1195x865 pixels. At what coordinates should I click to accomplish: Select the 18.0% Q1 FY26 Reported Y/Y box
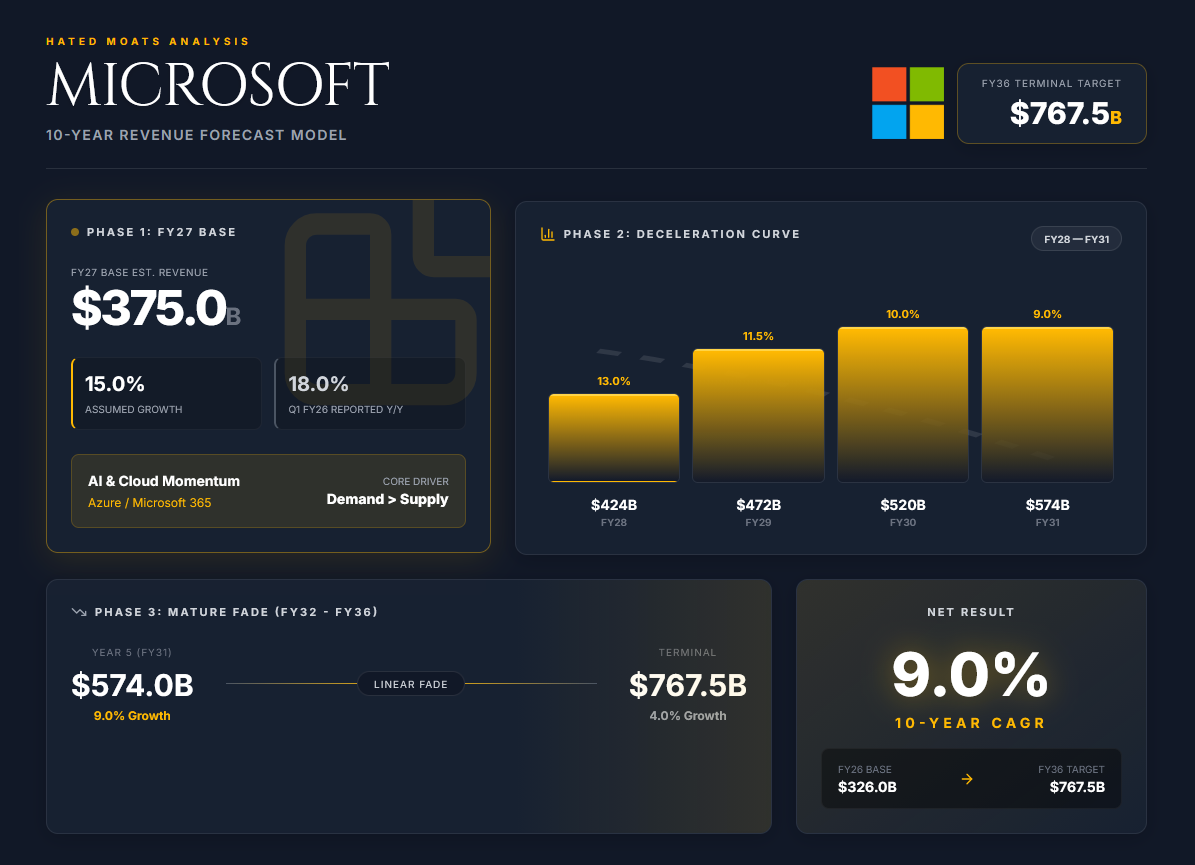[370, 393]
